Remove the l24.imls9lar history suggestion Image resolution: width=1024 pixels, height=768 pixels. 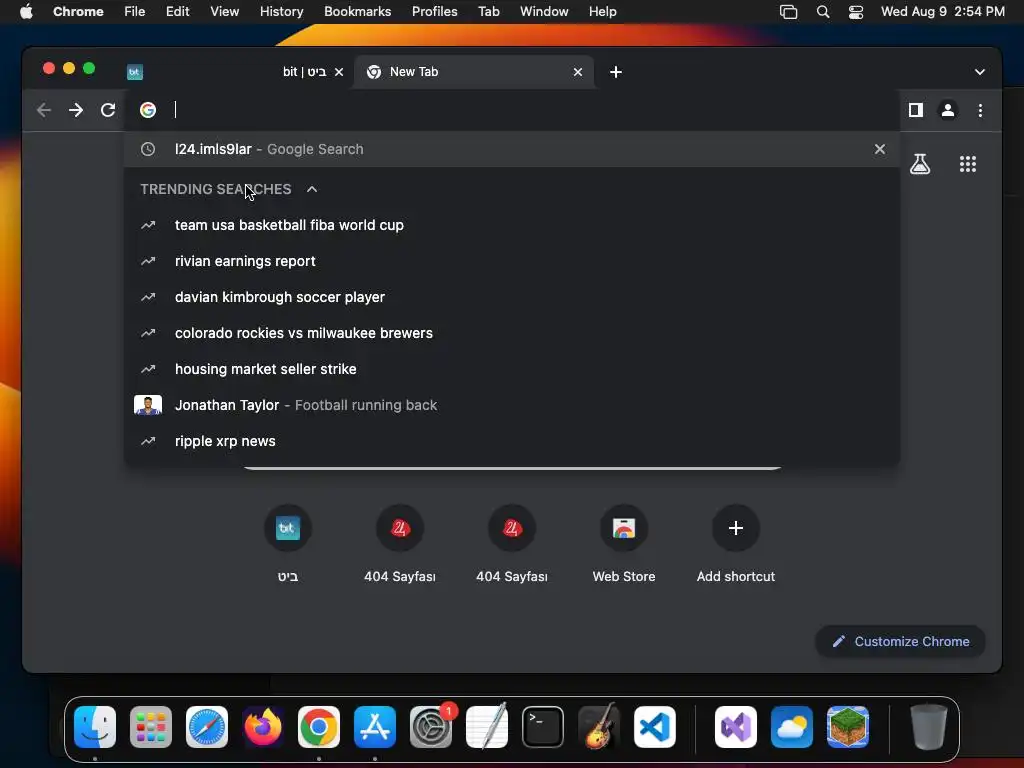pyautogui.click(x=880, y=149)
